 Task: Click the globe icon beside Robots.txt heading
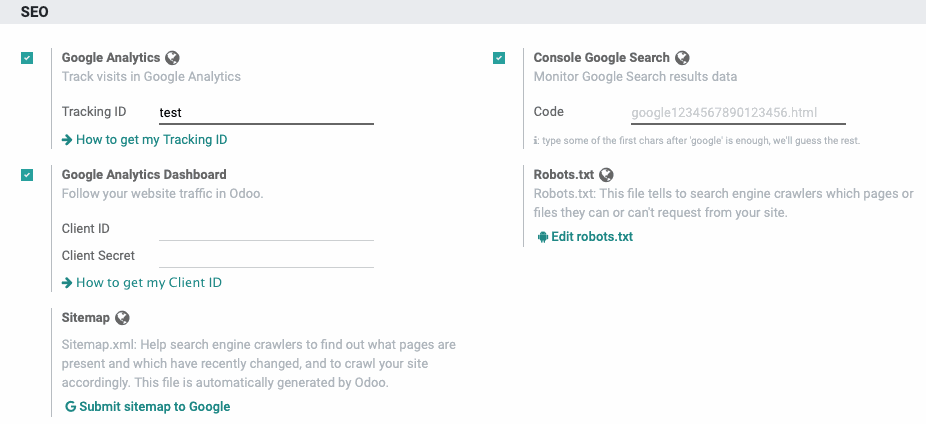click(606, 175)
